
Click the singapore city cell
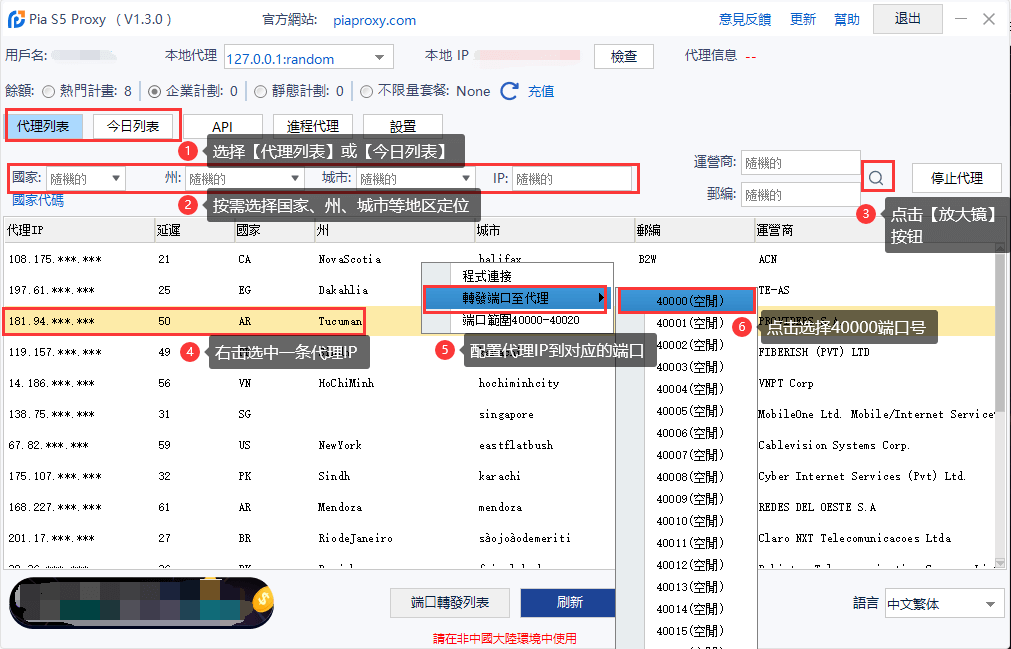click(x=506, y=414)
